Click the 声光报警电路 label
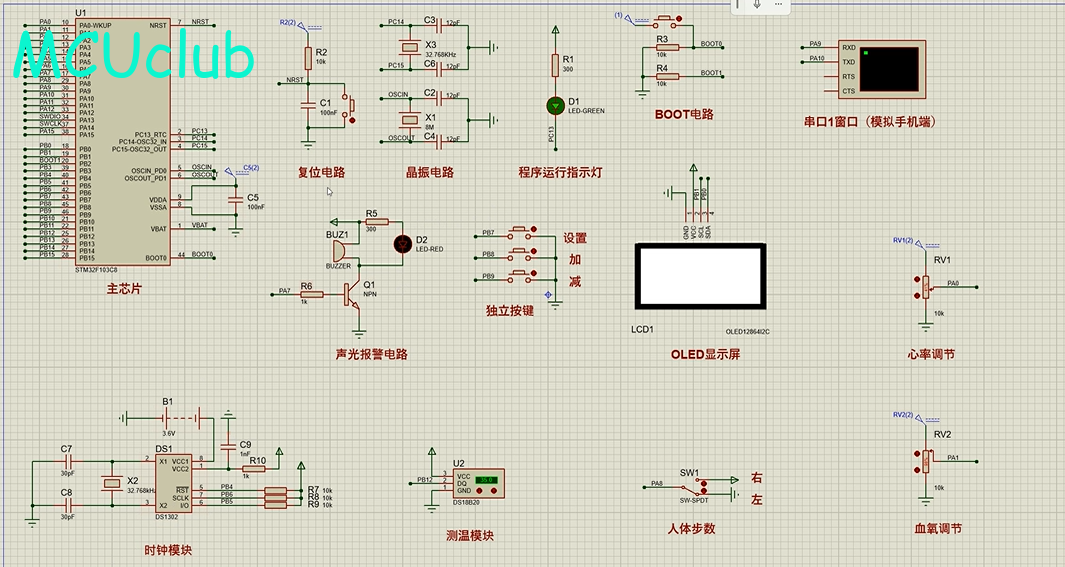1065x567 pixels. 372,354
